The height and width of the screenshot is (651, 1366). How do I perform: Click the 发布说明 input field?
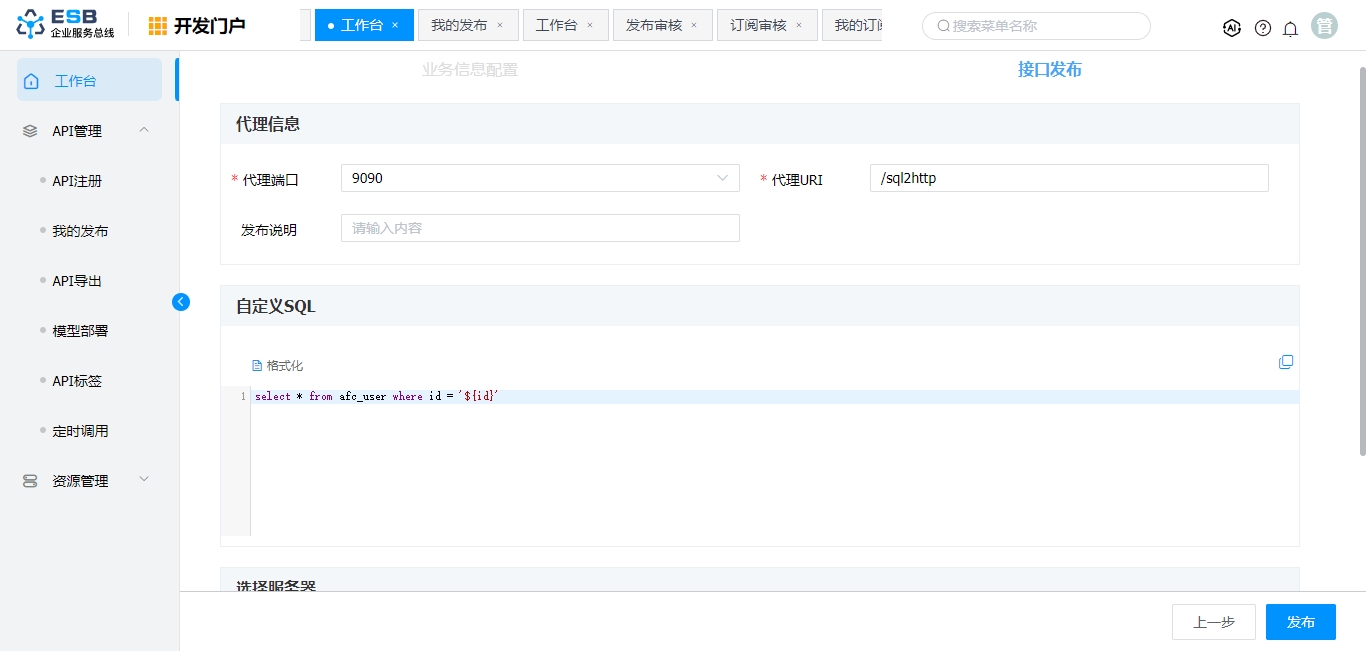click(540, 228)
